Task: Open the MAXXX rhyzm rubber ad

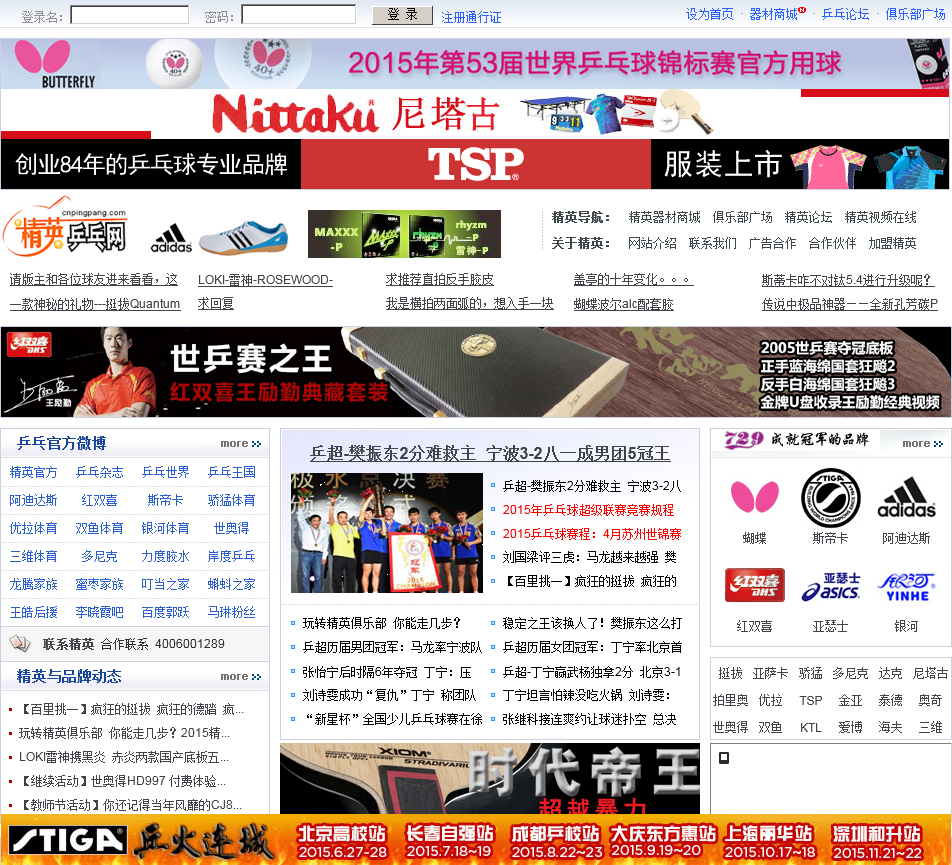Action: 404,234
